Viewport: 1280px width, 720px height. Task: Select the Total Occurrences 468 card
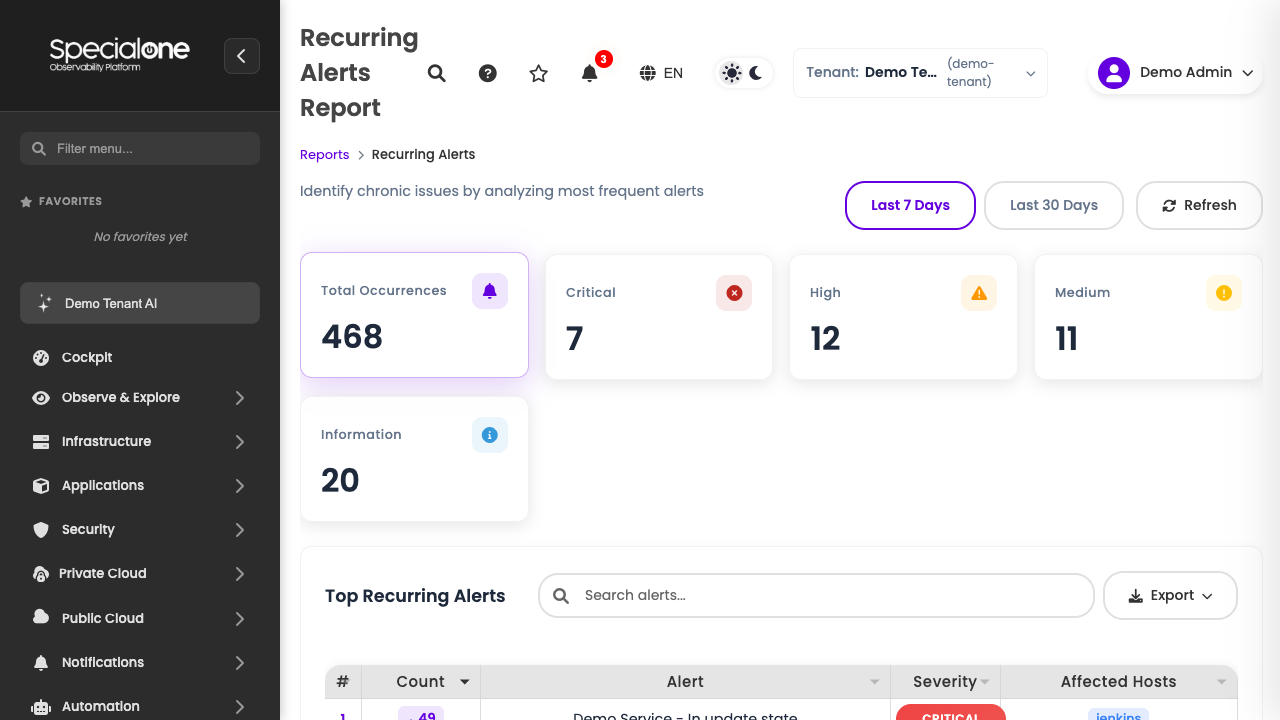point(414,315)
